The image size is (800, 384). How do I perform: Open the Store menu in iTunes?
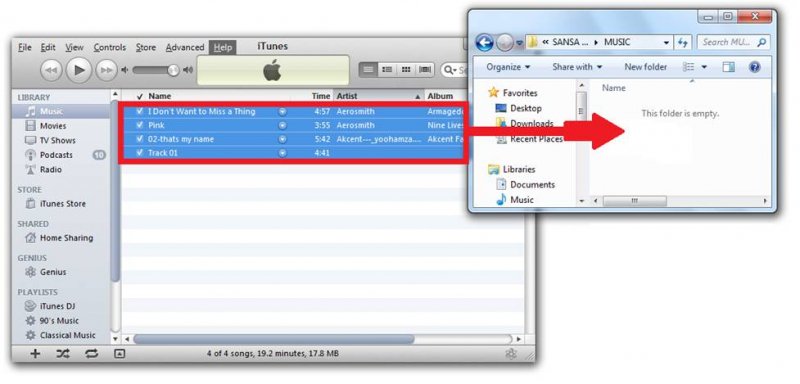pyautogui.click(x=145, y=47)
